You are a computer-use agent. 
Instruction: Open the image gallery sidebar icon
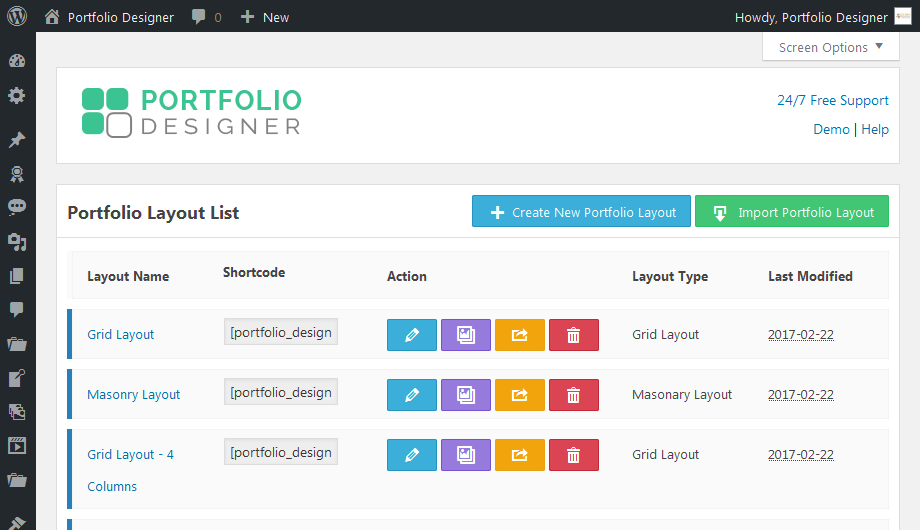17,412
